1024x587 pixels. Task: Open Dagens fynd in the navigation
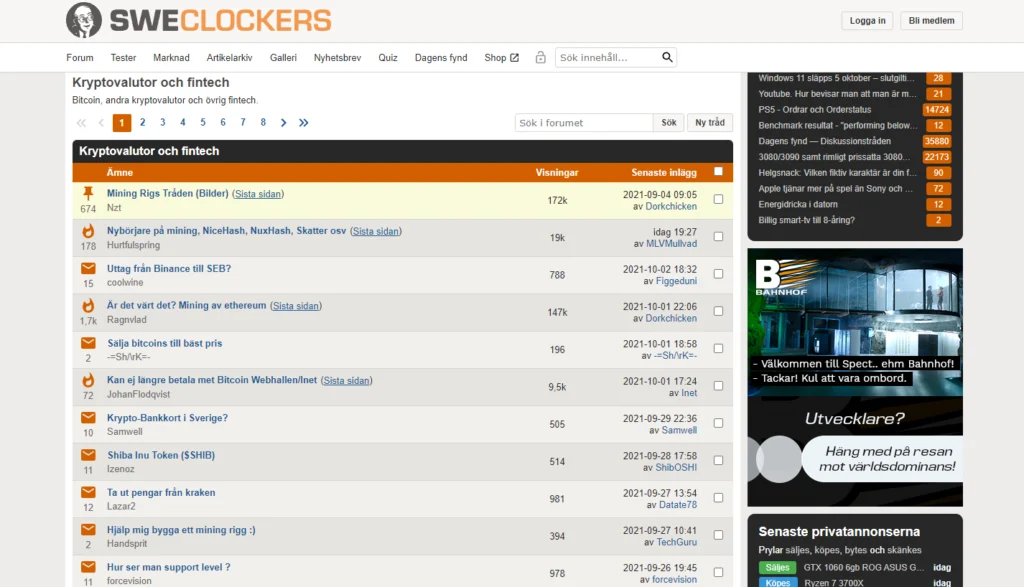coord(441,57)
